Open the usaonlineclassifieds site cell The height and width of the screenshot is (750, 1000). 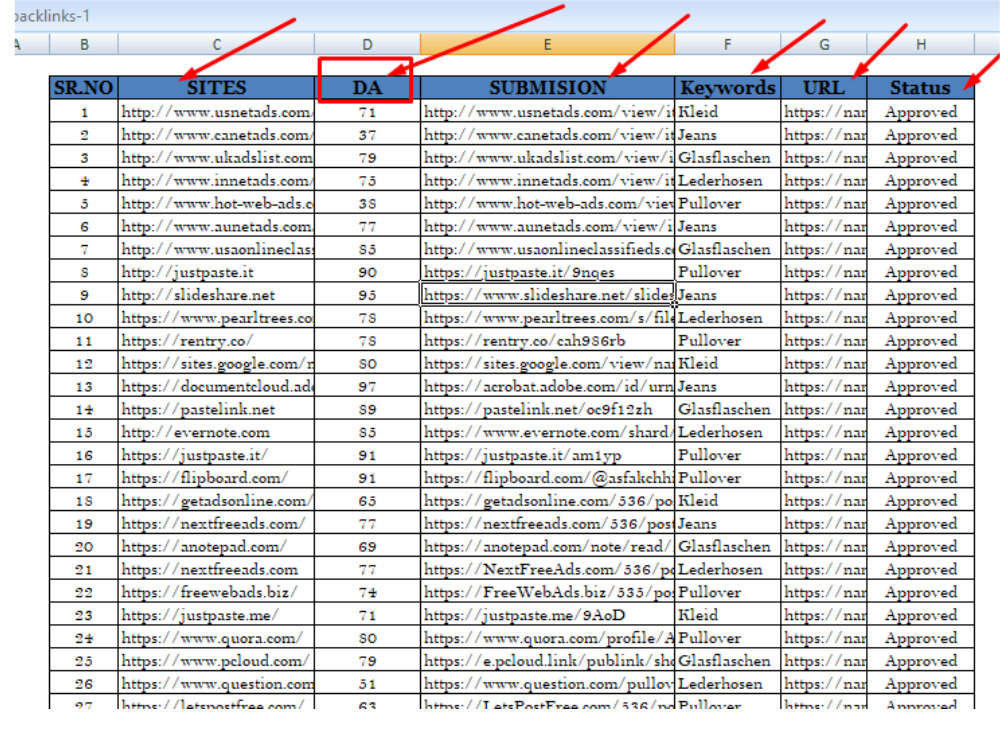pyautogui.click(x=216, y=249)
